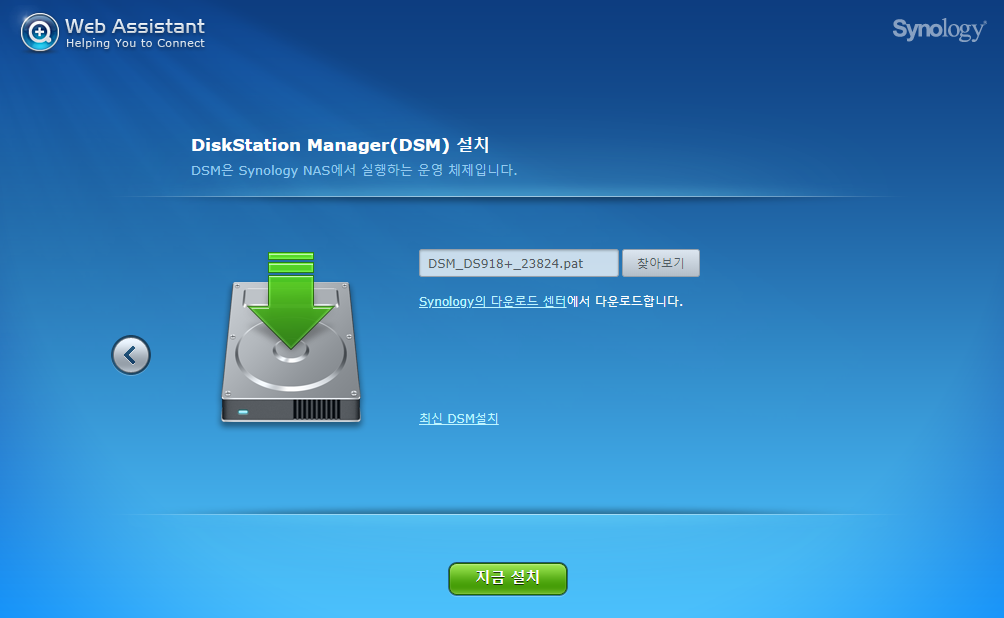Image resolution: width=1004 pixels, height=618 pixels.
Task: Click the DiskStation Manager(DSM) 설치 heading
Action: point(340,145)
